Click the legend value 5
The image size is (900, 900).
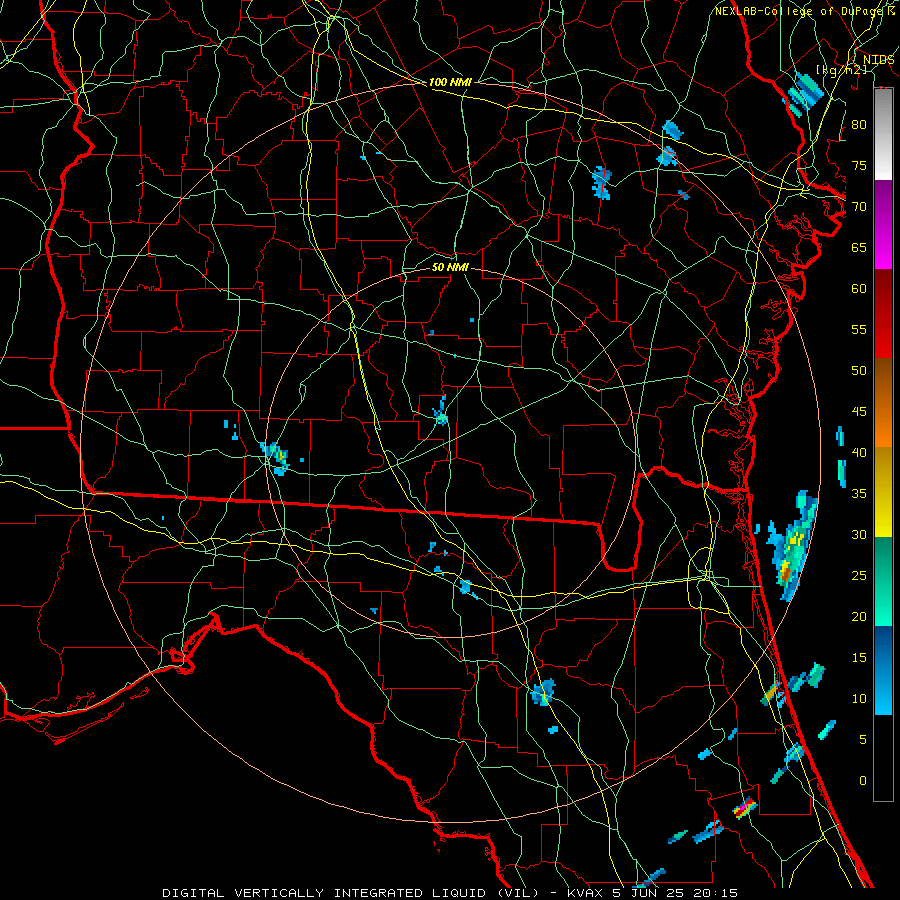863,739
